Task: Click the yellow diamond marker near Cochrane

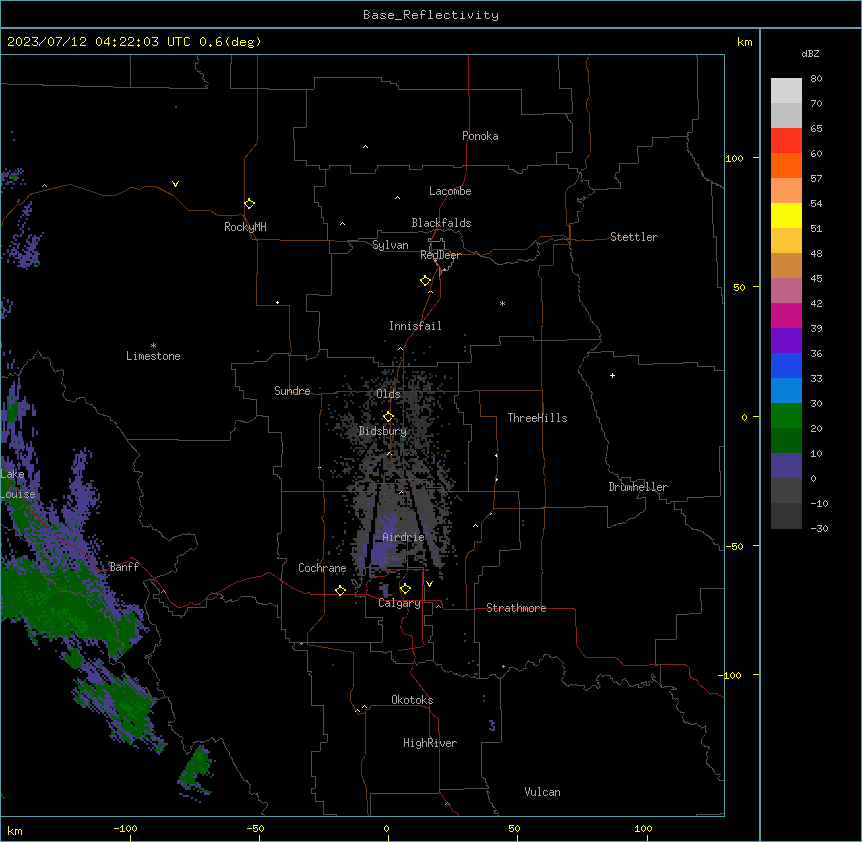Action: tap(340, 590)
